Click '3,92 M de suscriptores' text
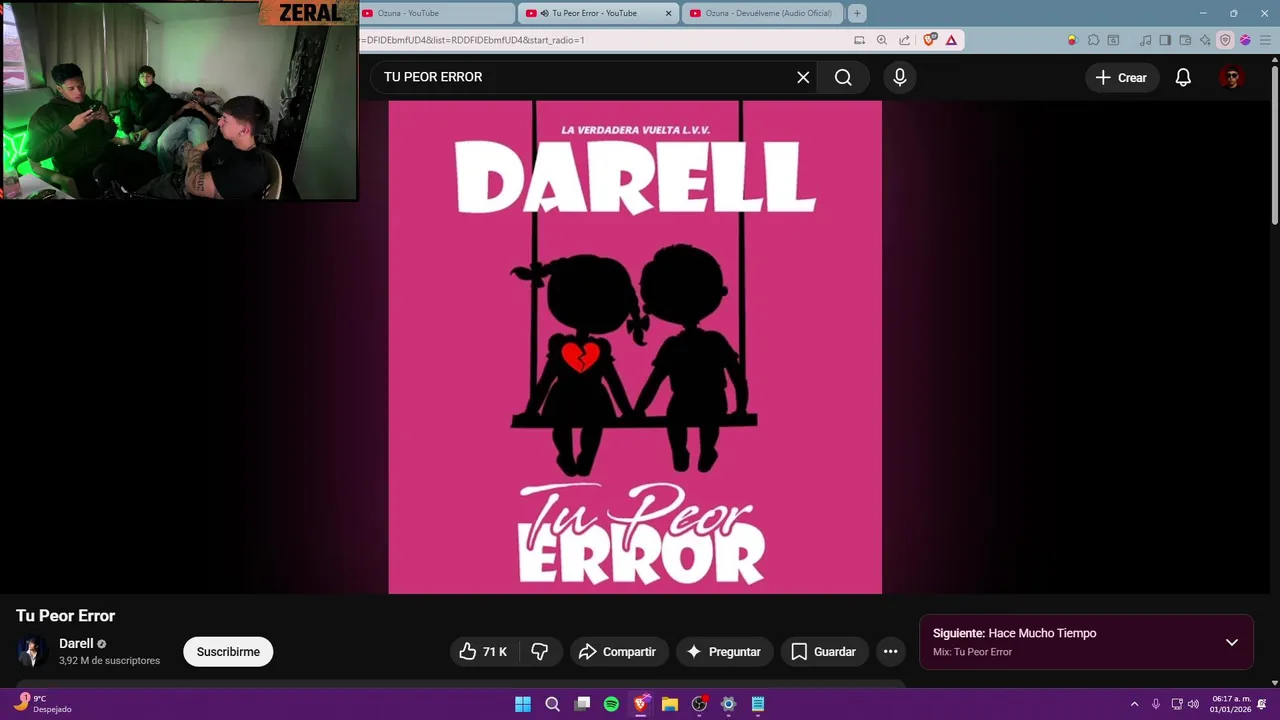The width and height of the screenshot is (1280, 720). pyautogui.click(x=109, y=661)
